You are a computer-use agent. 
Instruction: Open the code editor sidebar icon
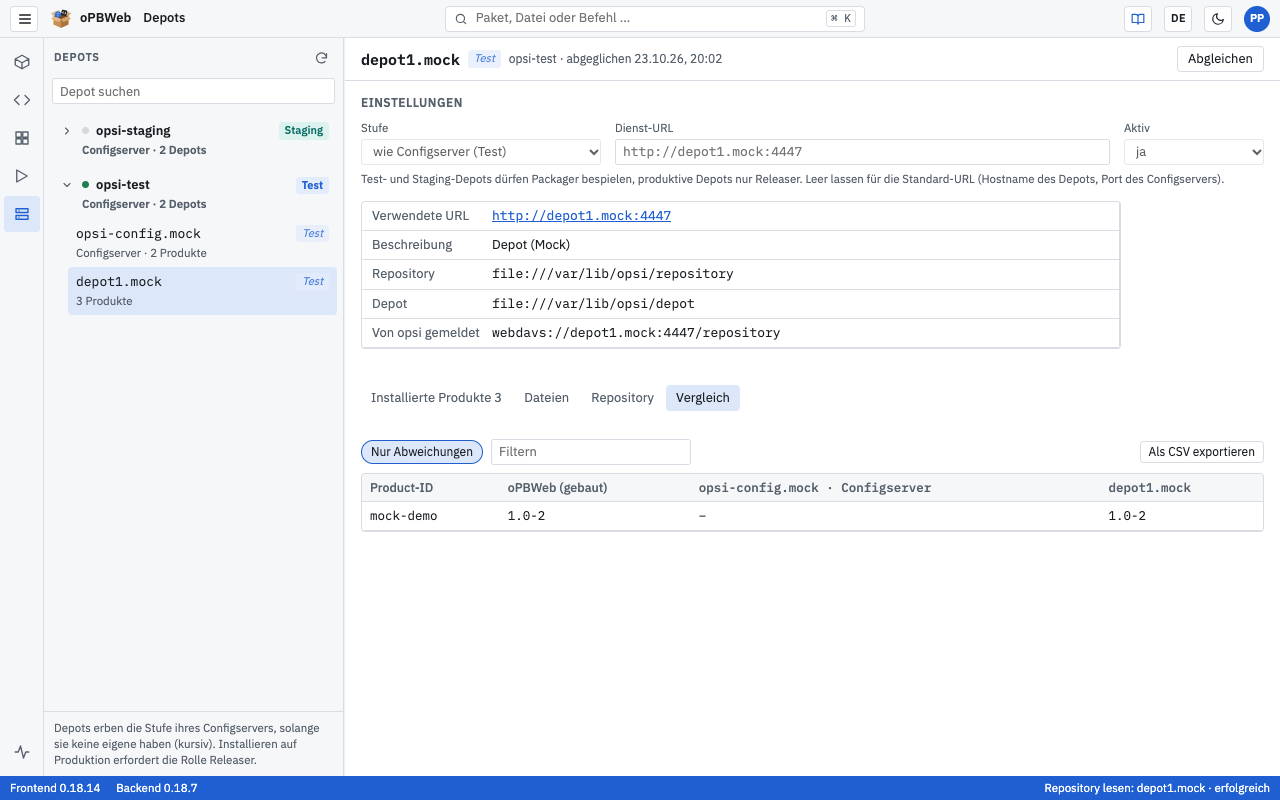[22, 100]
